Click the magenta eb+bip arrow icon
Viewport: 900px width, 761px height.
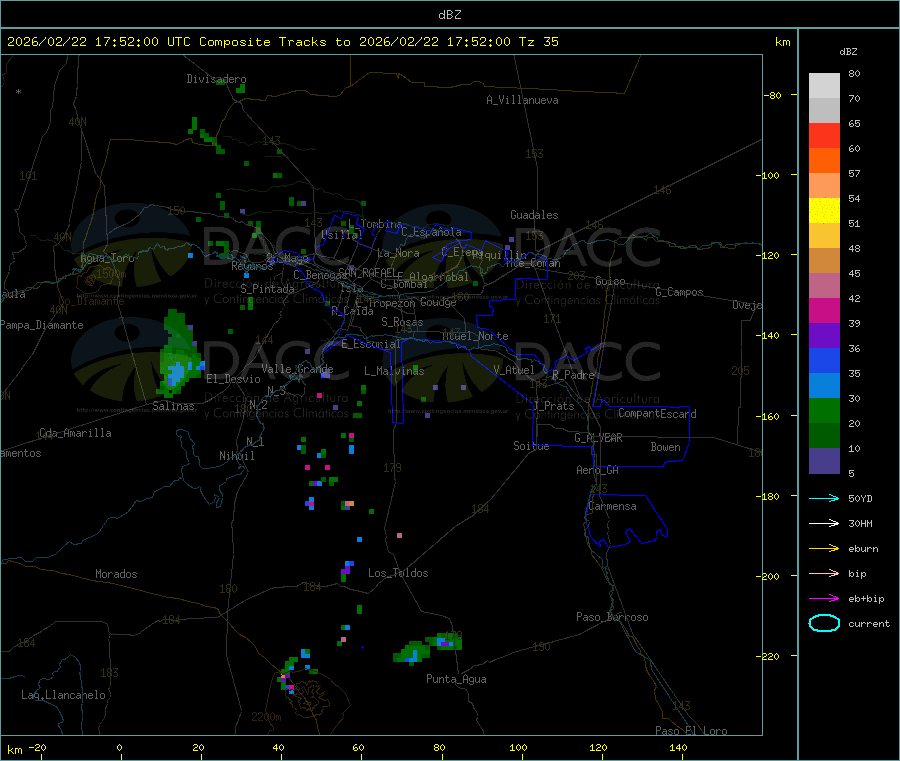click(824, 599)
